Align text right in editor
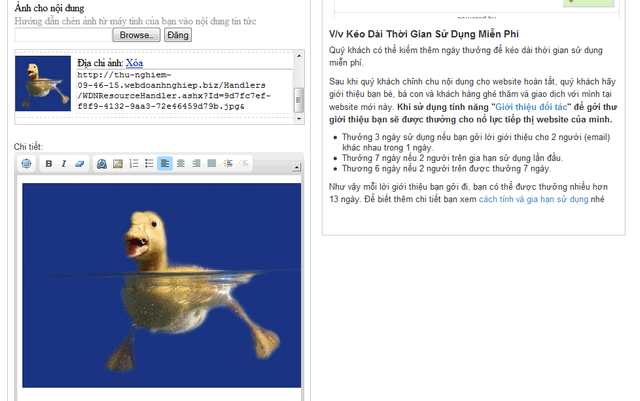This screenshot has height=401, width=640. click(196, 164)
